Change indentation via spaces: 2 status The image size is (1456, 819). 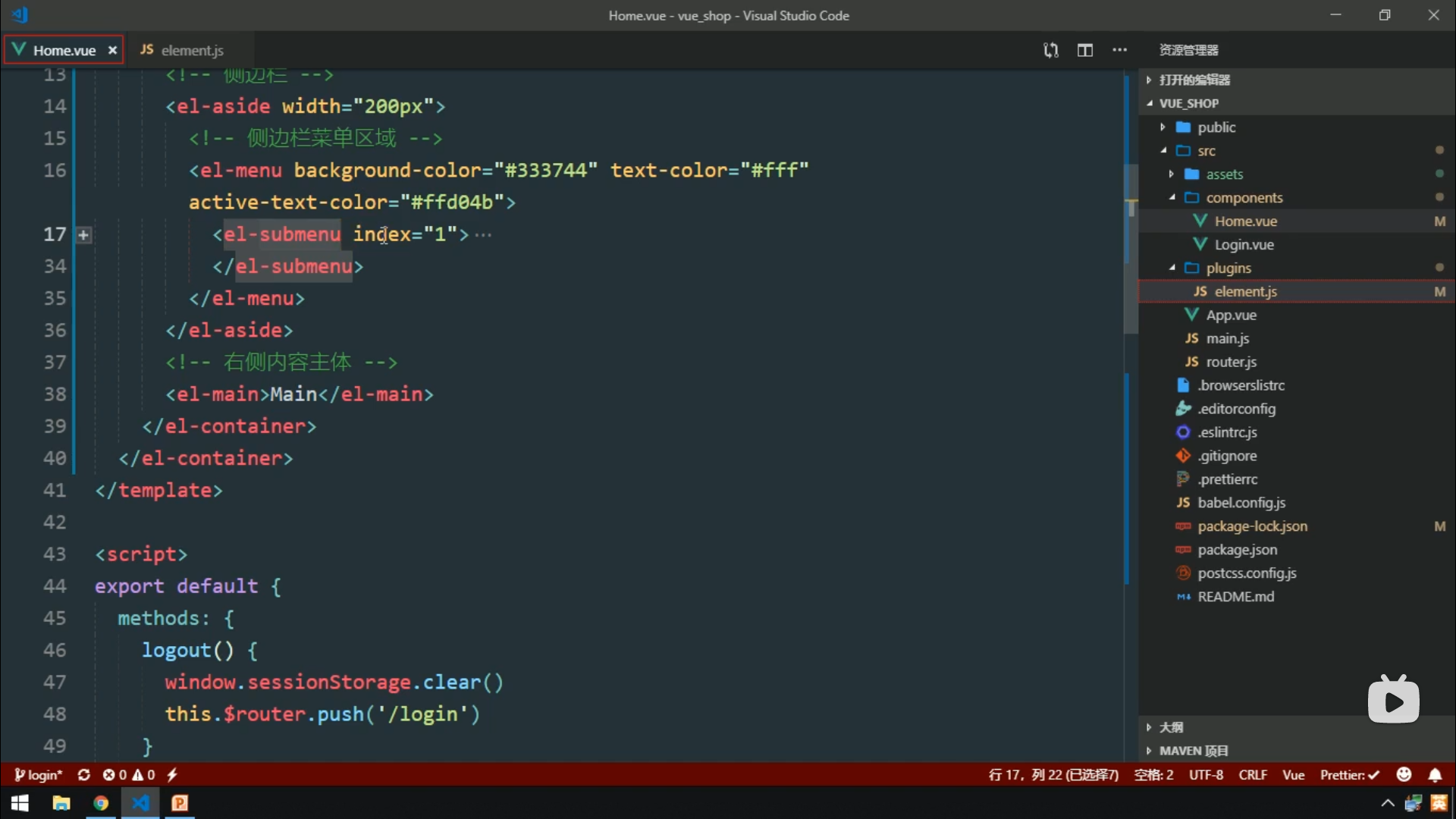pyautogui.click(x=1153, y=775)
